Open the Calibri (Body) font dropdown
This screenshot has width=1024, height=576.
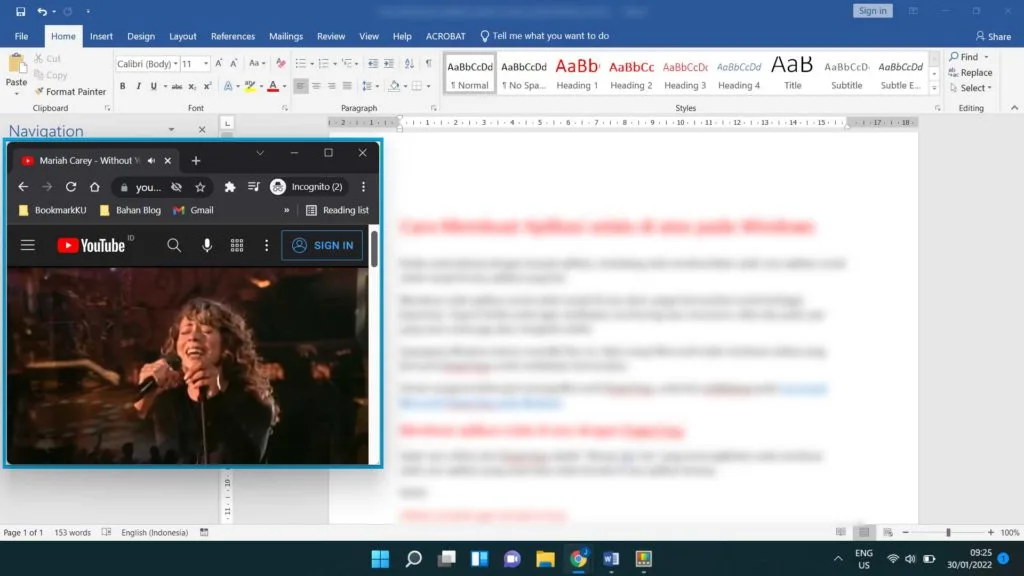176,64
